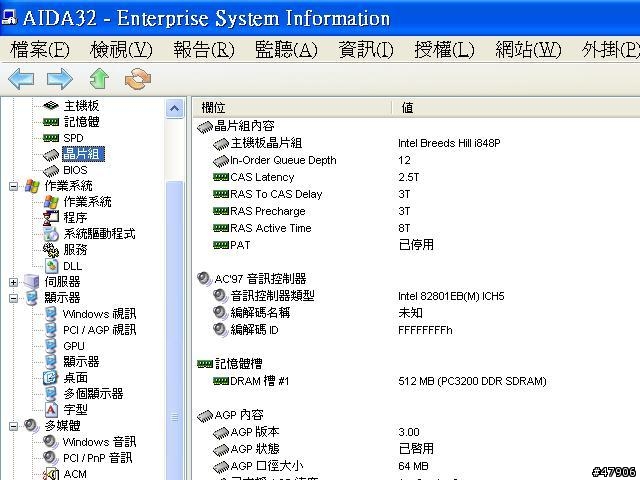Collapse the 顯示器 tree node
This screenshot has width=640, height=480.
(x=13, y=298)
